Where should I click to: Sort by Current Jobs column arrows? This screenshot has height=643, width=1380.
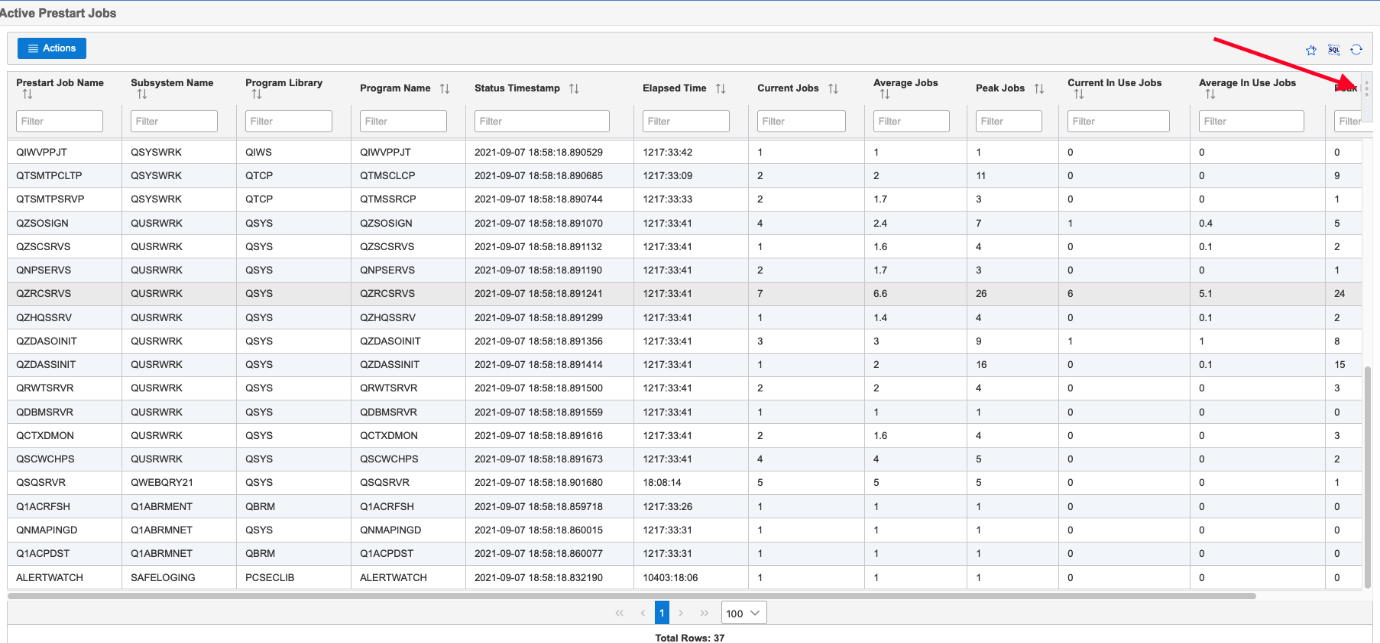point(833,89)
